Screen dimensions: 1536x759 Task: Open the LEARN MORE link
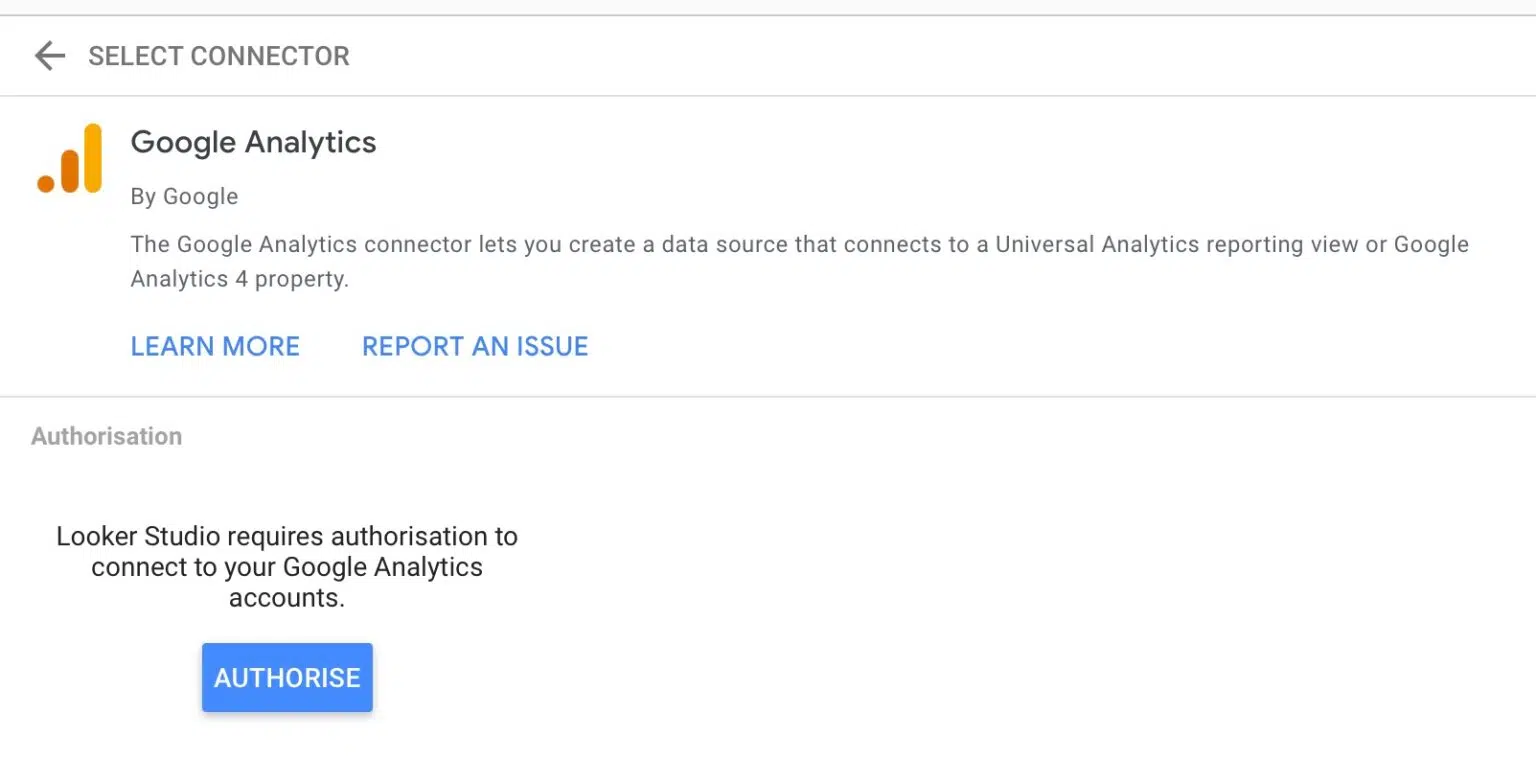[215, 346]
